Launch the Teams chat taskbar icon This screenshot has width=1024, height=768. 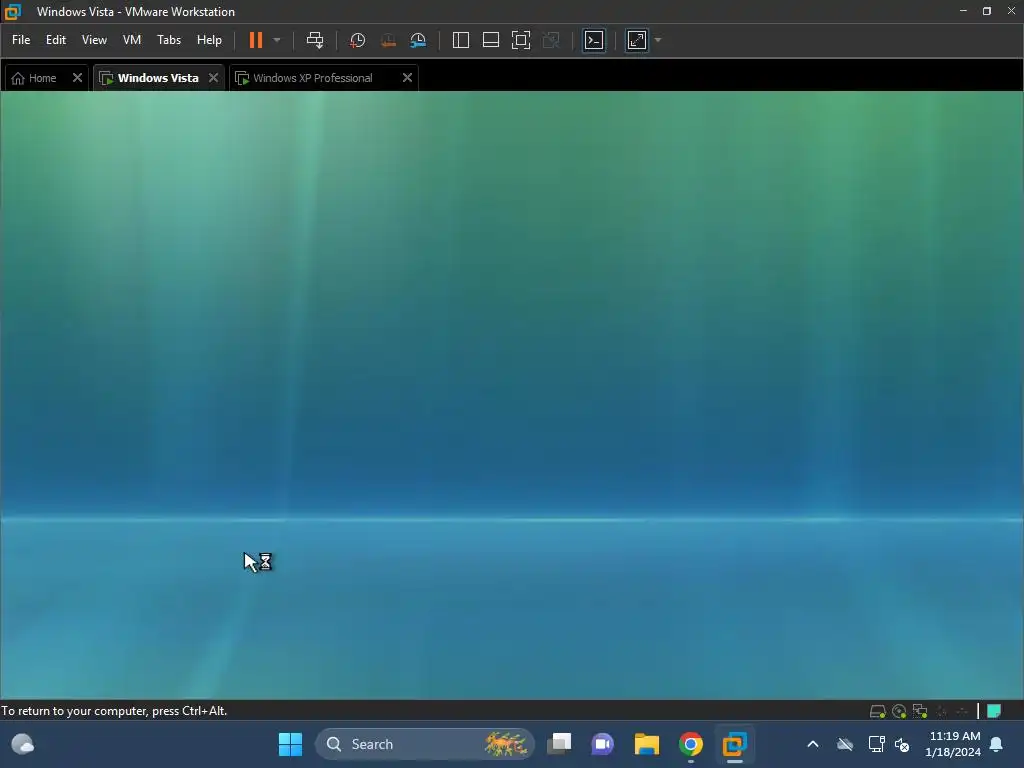(603, 744)
